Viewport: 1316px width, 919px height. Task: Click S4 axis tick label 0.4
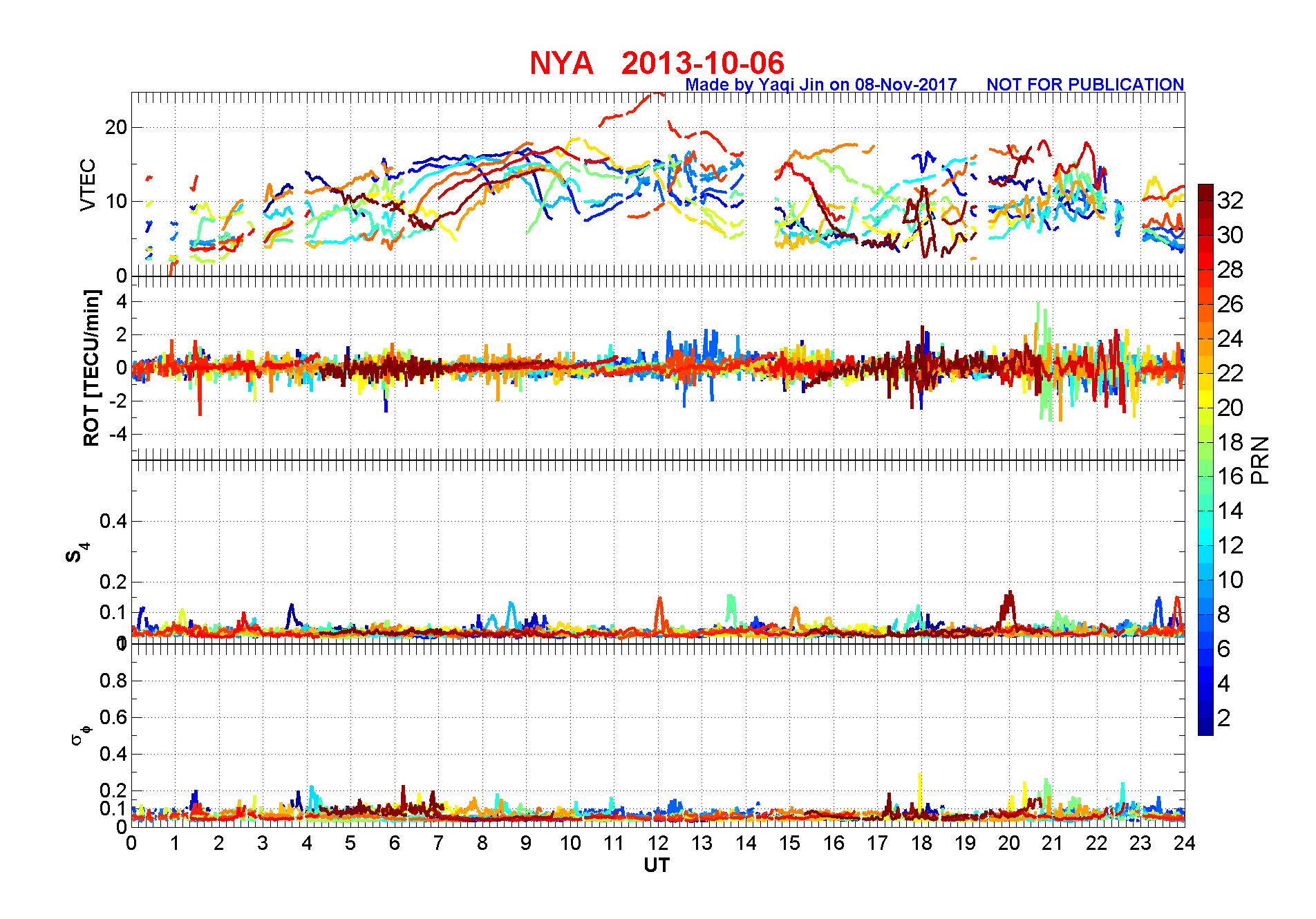tap(113, 521)
